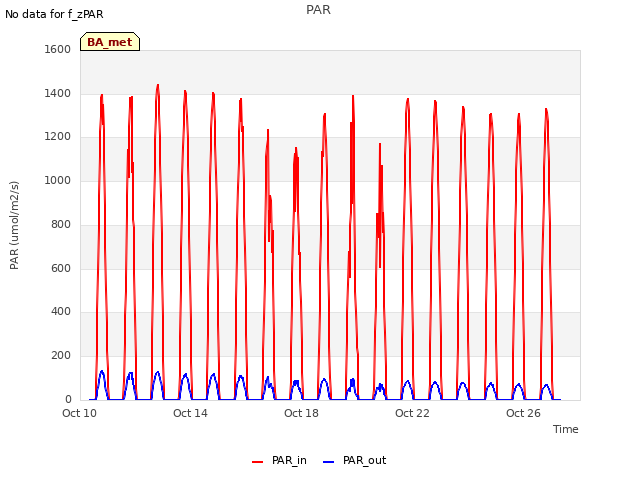Click the 1200 y-axis tick label

coord(58,136)
